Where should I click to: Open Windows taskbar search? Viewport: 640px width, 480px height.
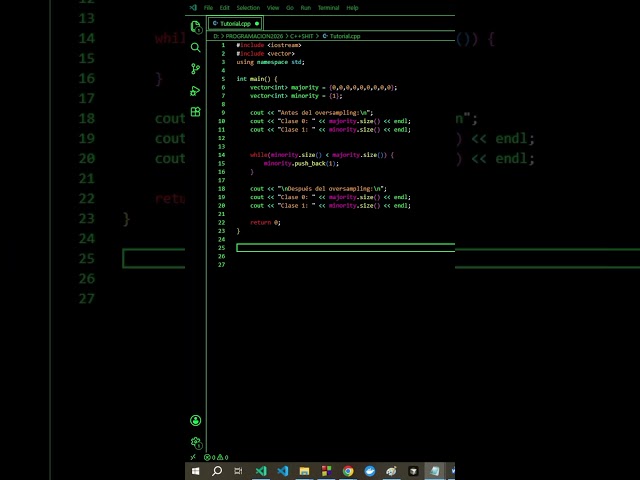(217, 471)
